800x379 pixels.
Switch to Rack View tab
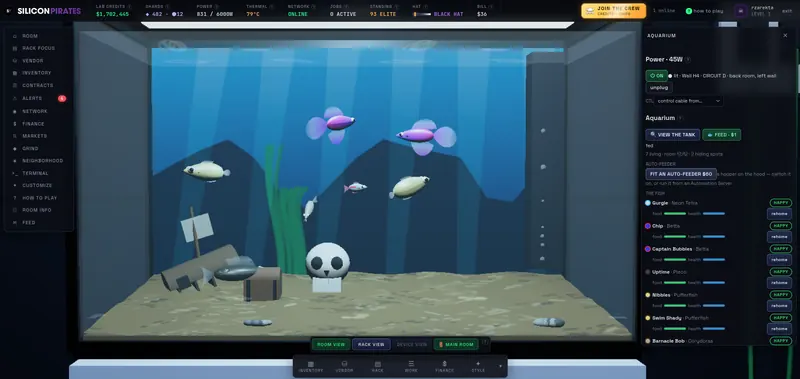tap(371, 344)
